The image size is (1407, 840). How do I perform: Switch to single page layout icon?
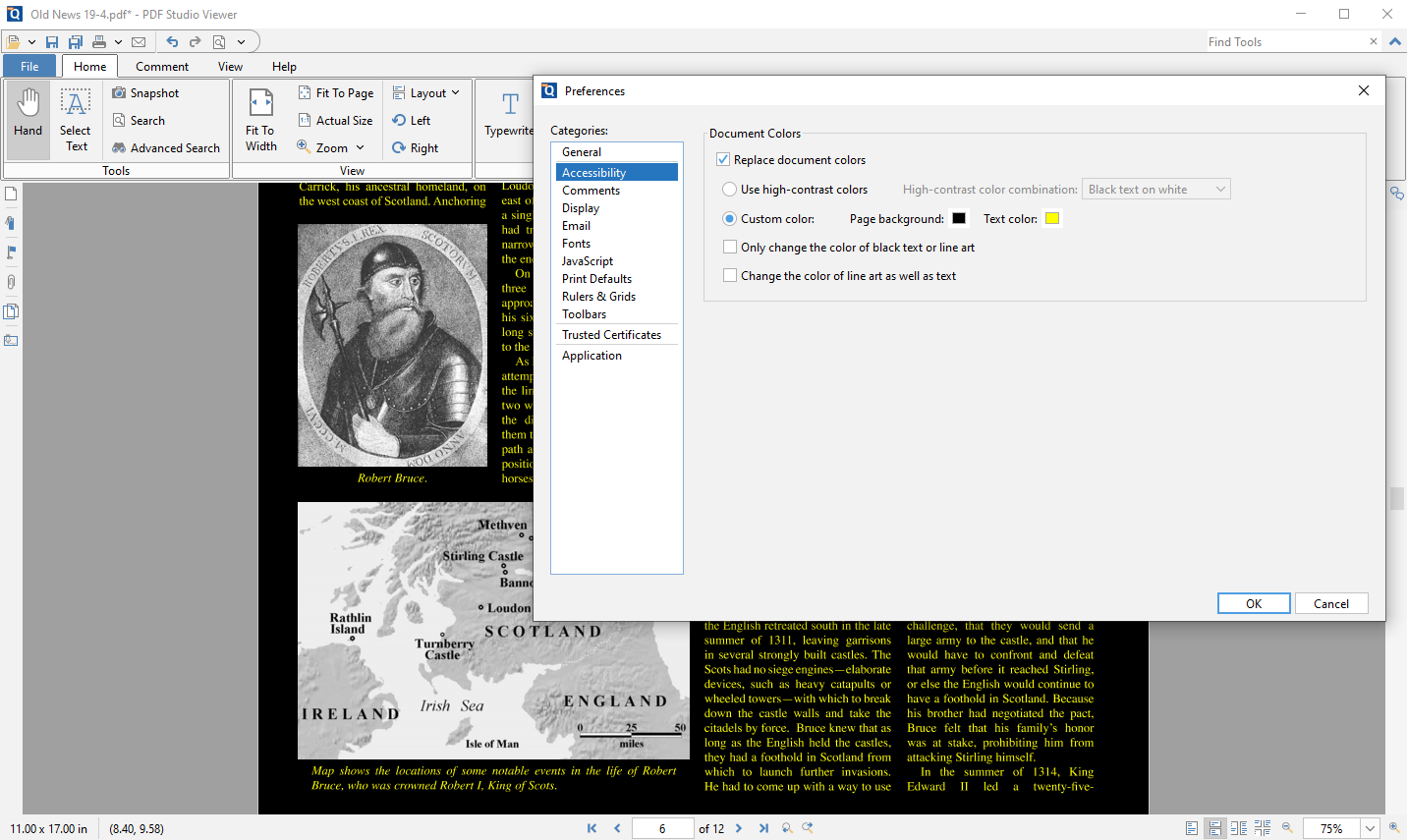click(1192, 828)
